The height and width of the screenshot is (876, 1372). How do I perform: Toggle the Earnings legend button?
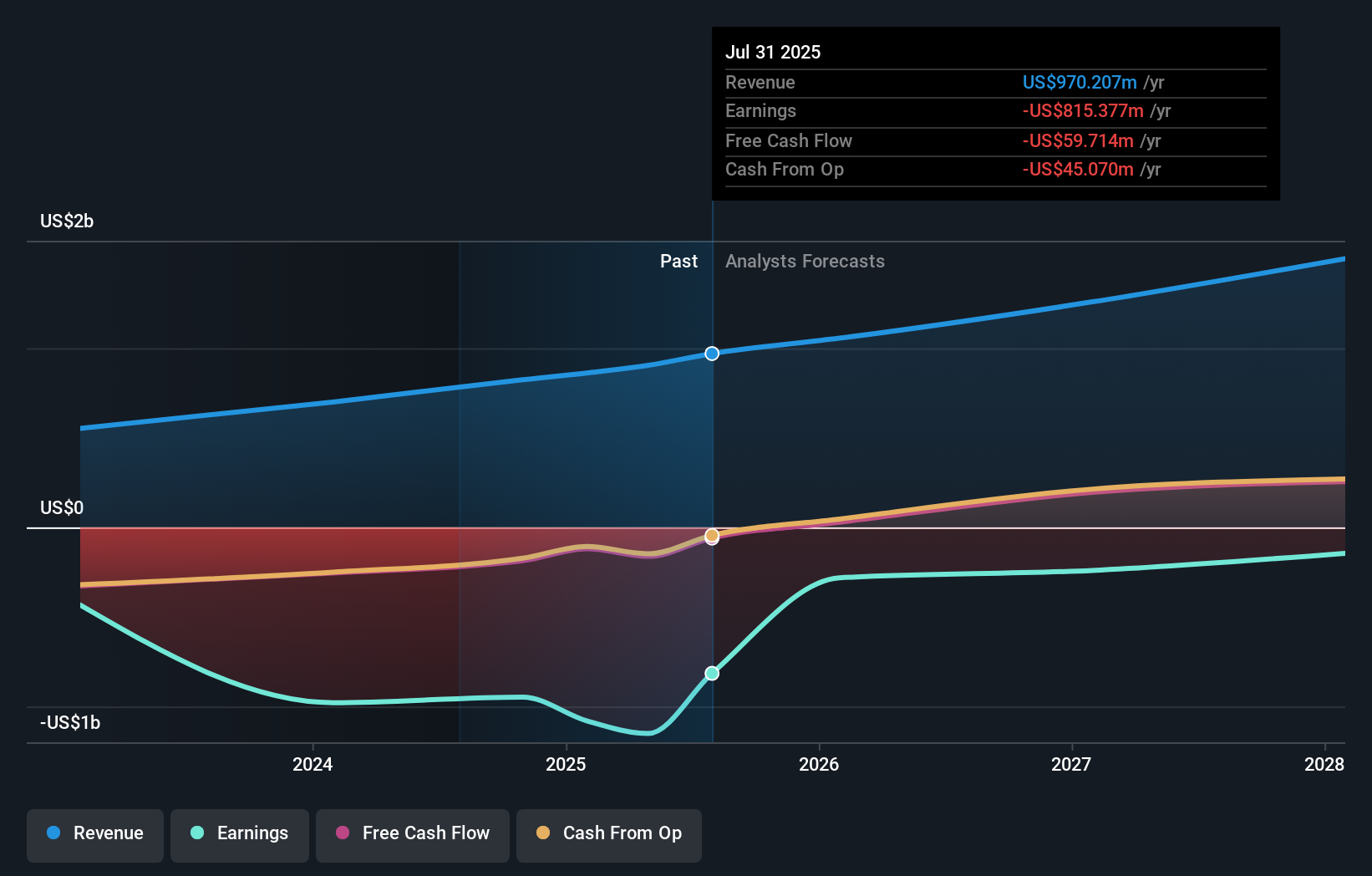[x=240, y=834]
